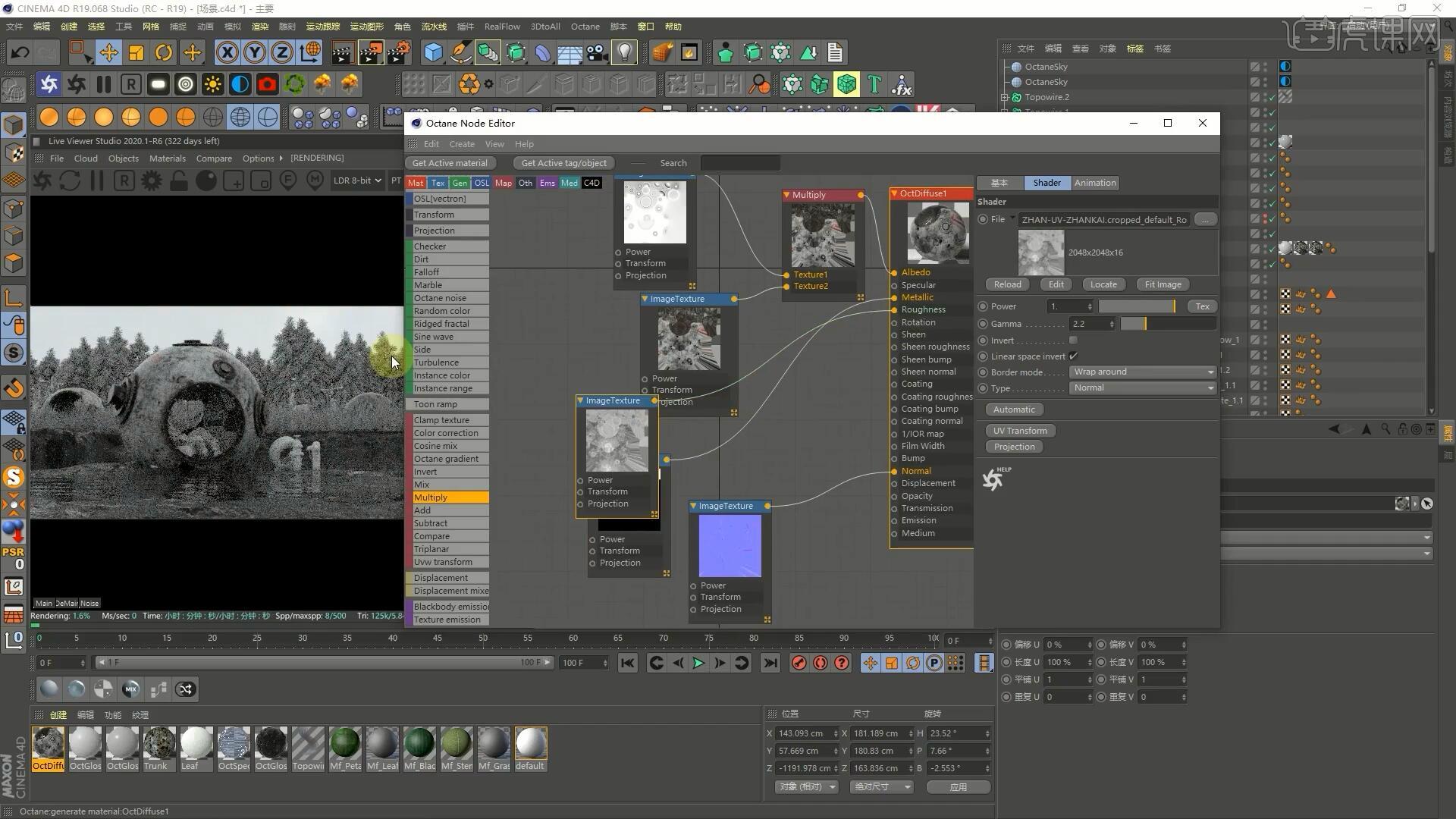
Task: Click the node editor Search field
Action: 740,163
